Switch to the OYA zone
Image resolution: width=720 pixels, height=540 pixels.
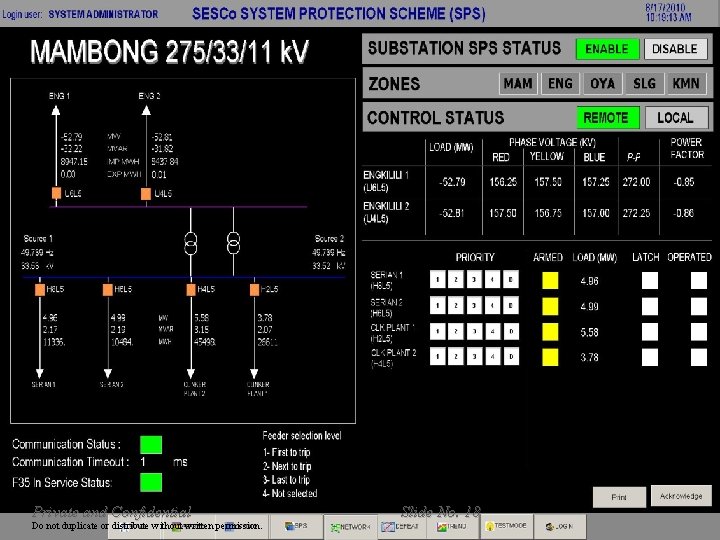pos(602,84)
